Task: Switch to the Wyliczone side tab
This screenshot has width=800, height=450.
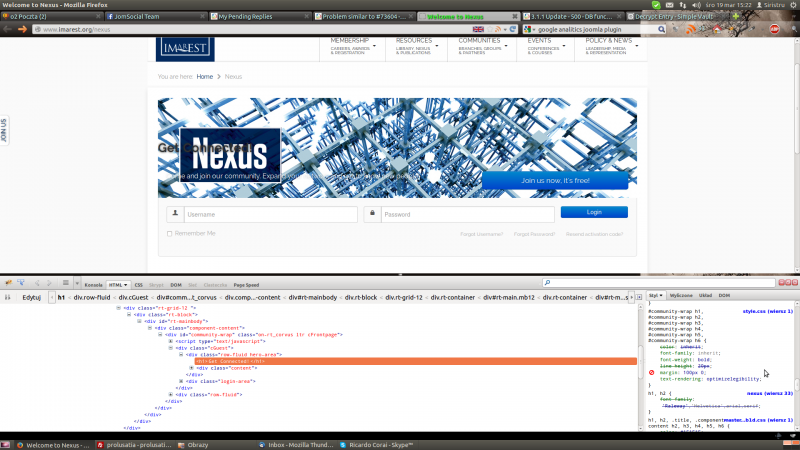Action: pos(681,295)
